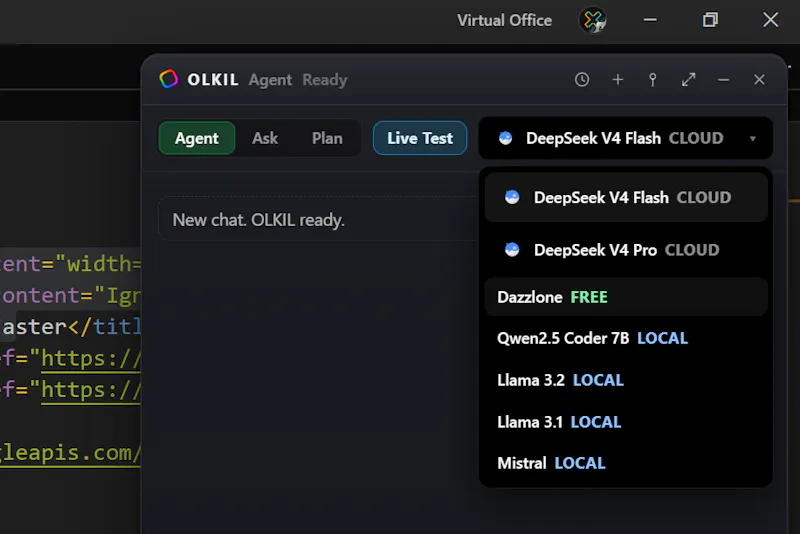Minimize the Virtual Office window
The height and width of the screenshot is (534, 800).
(x=650, y=20)
